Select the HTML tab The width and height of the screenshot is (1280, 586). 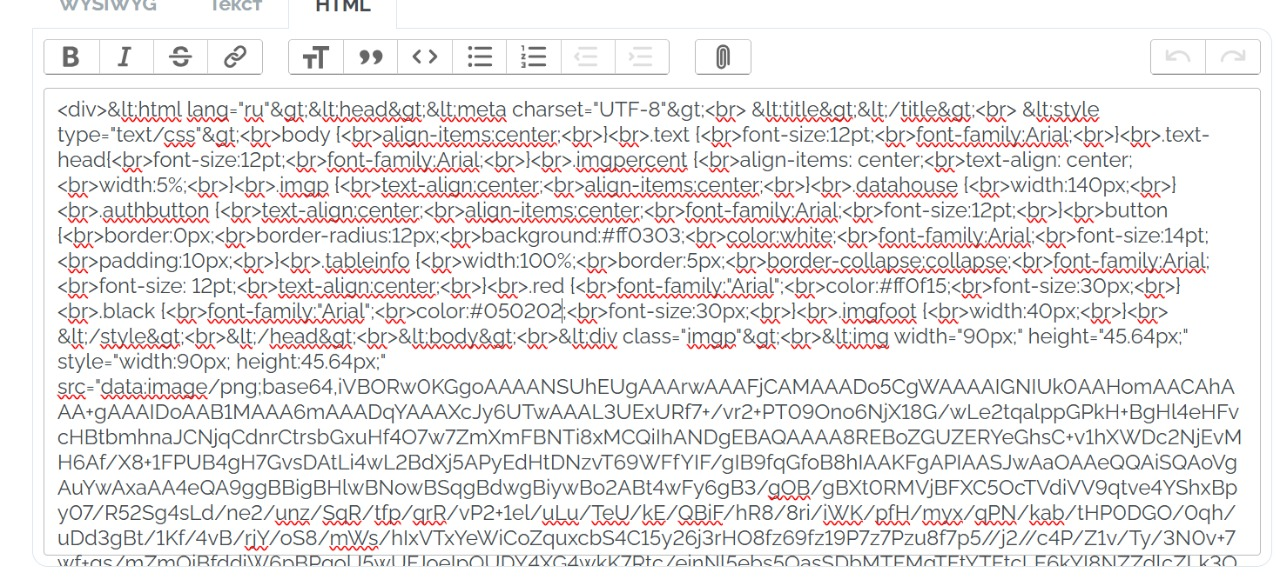pyautogui.click(x=342, y=6)
